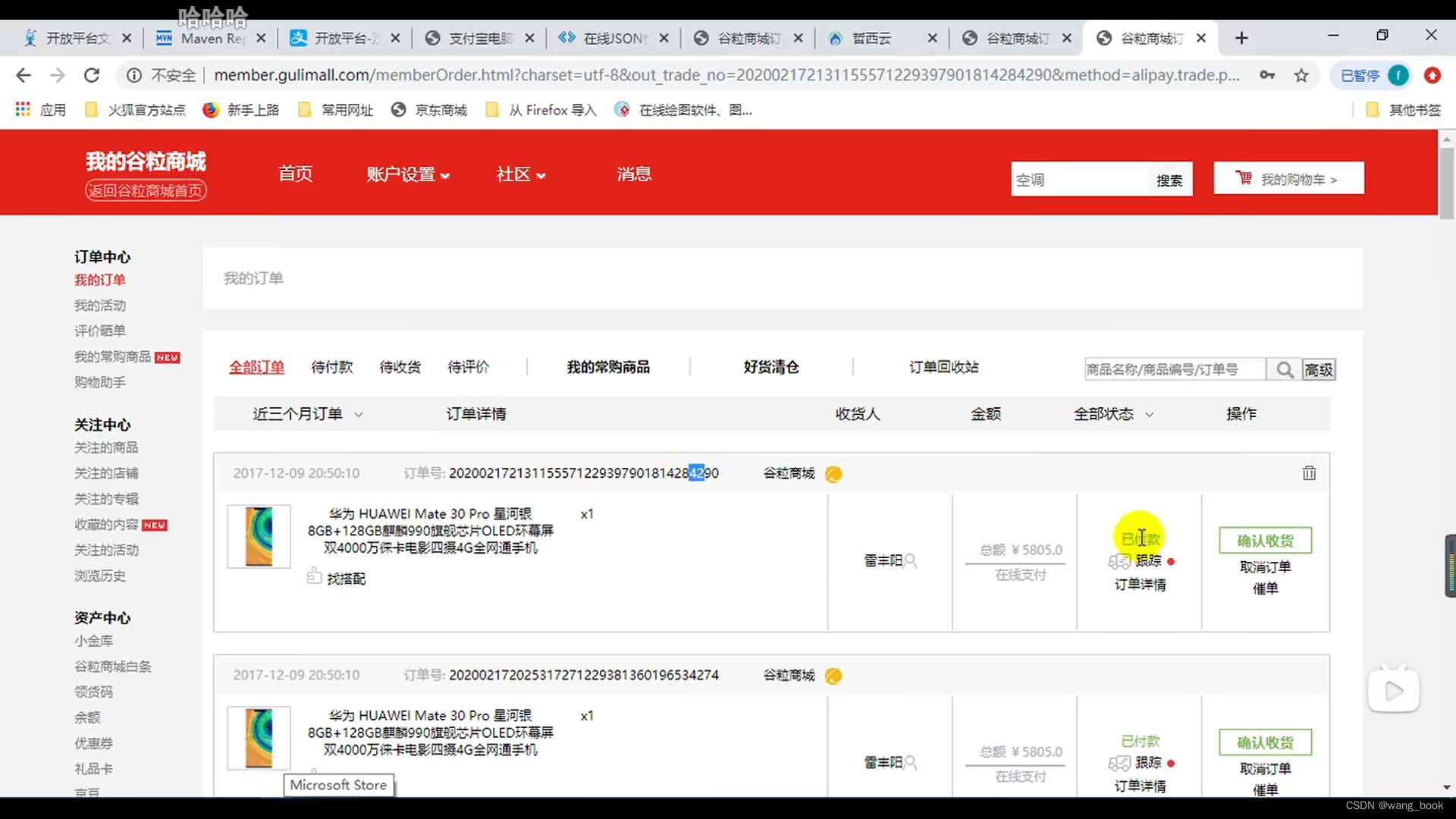Confirm receipt of second order 确认收货

click(1265, 742)
